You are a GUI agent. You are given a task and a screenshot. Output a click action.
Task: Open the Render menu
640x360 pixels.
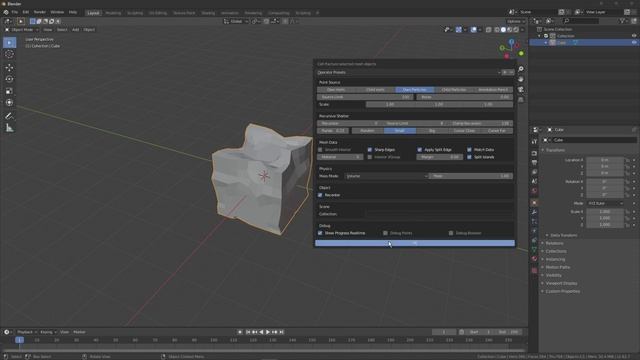tap(40, 12)
